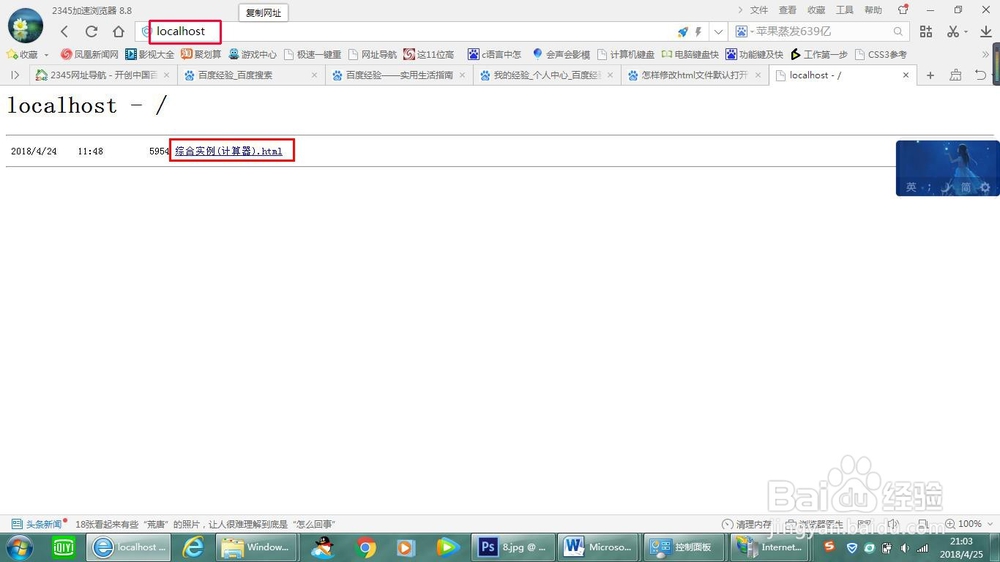Open the 影视大全 bookmark
The image size is (1000, 562).
tap(150, 54)
